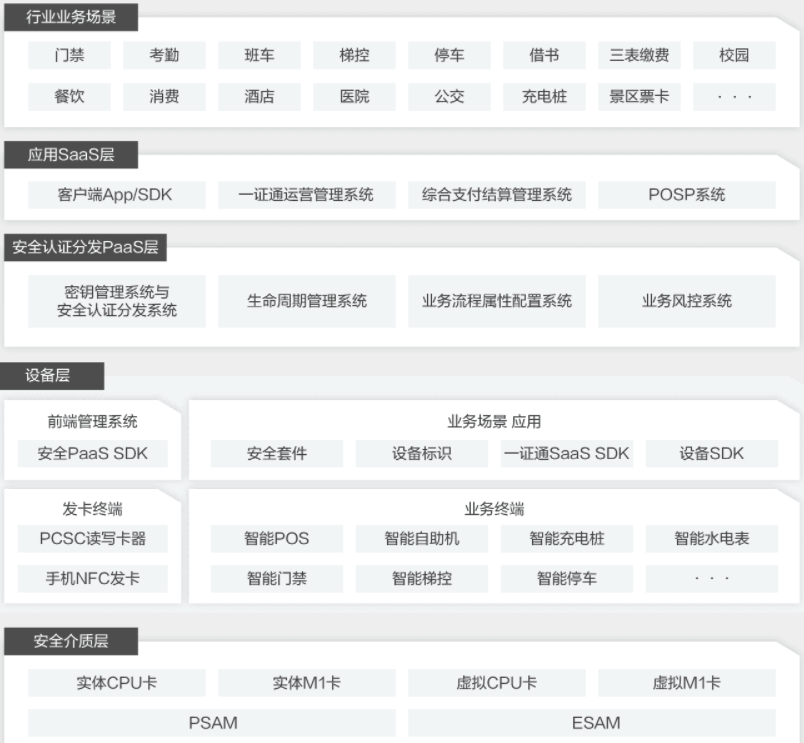804x743 pixels.
Task: Select 业务风控系统 box
Action: (687, 301)
